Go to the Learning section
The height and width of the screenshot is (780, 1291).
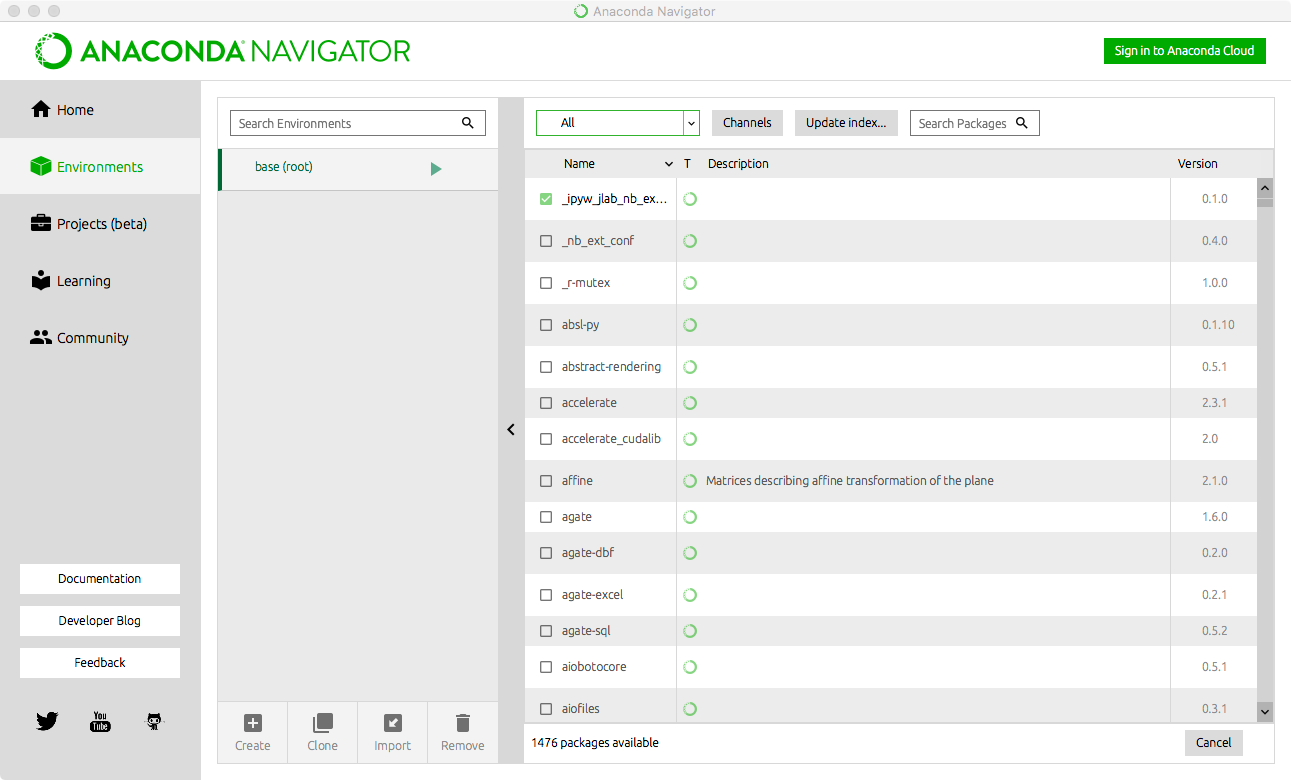(x=100, y=281)
